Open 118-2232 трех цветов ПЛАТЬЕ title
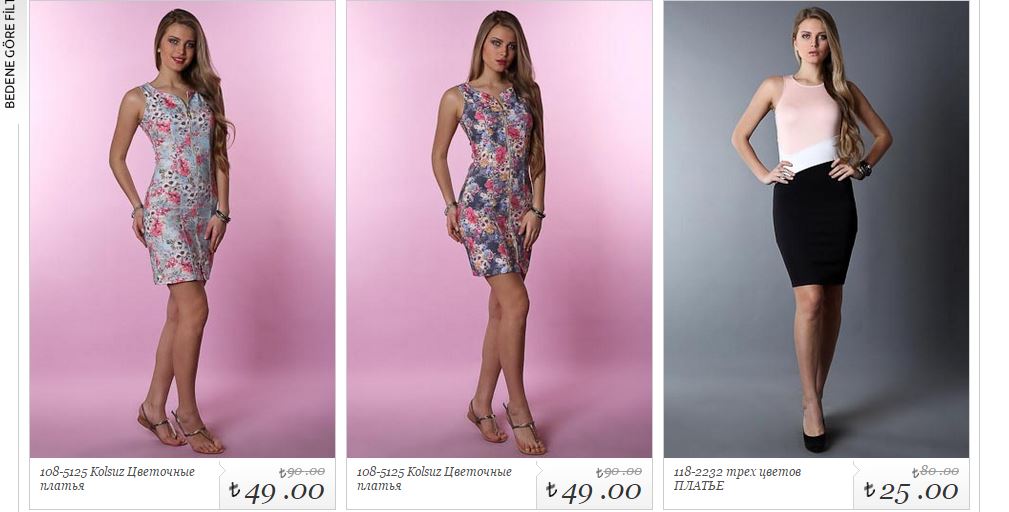This screenshot has height=512, width=1009. pyautogui.click(x=737, y=479)
